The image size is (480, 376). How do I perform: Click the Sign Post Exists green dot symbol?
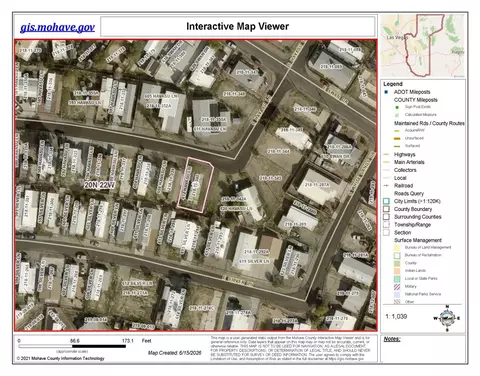pyautogui.click(x=397, y=107)
